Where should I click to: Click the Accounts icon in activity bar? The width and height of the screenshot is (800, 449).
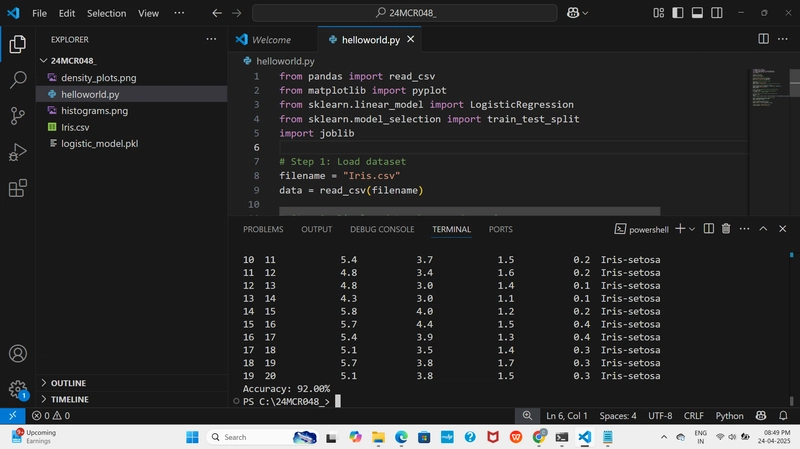pos(18,354)
